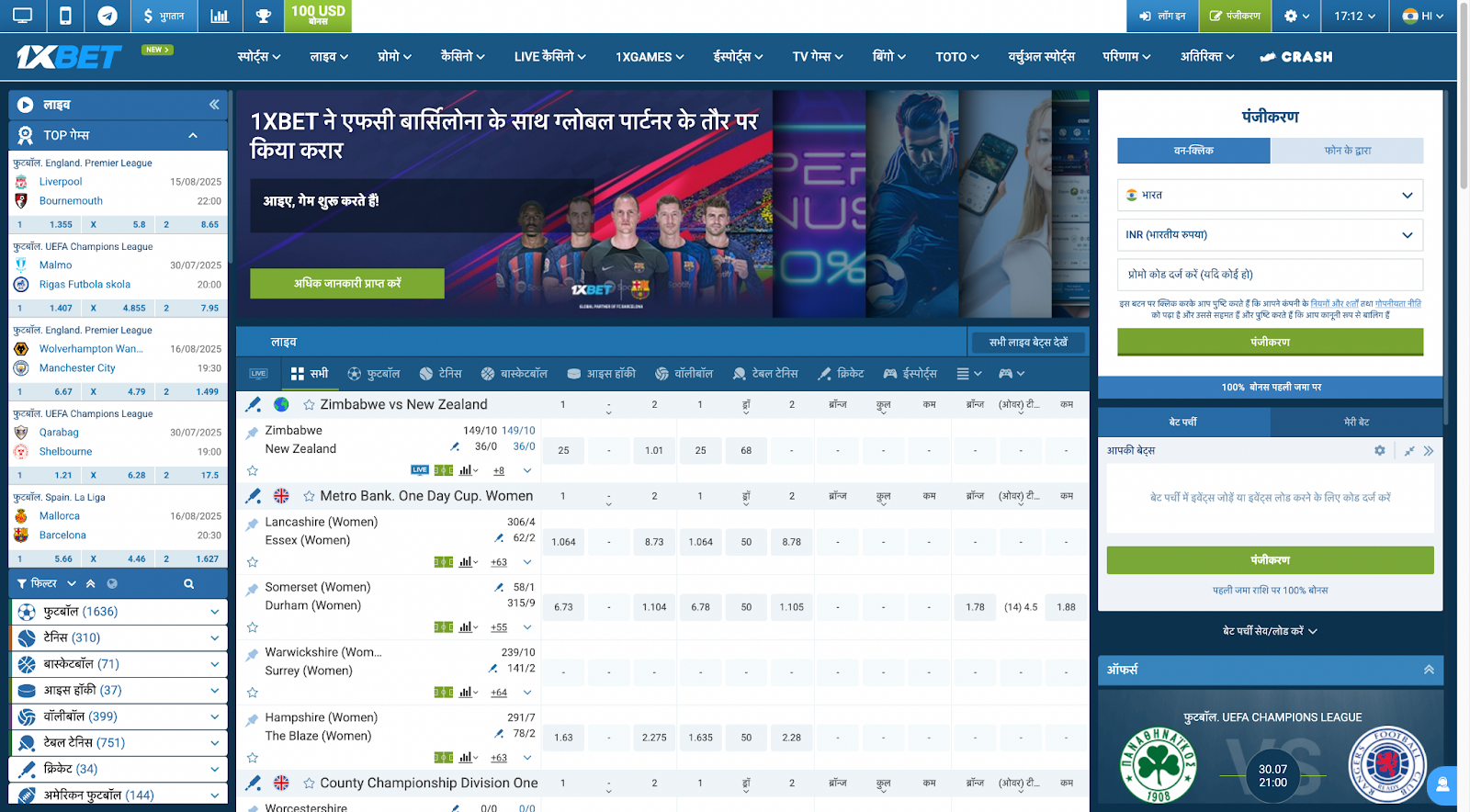
Task: Open the 1XGAMES menu
Action: click(x=650, y=57)
